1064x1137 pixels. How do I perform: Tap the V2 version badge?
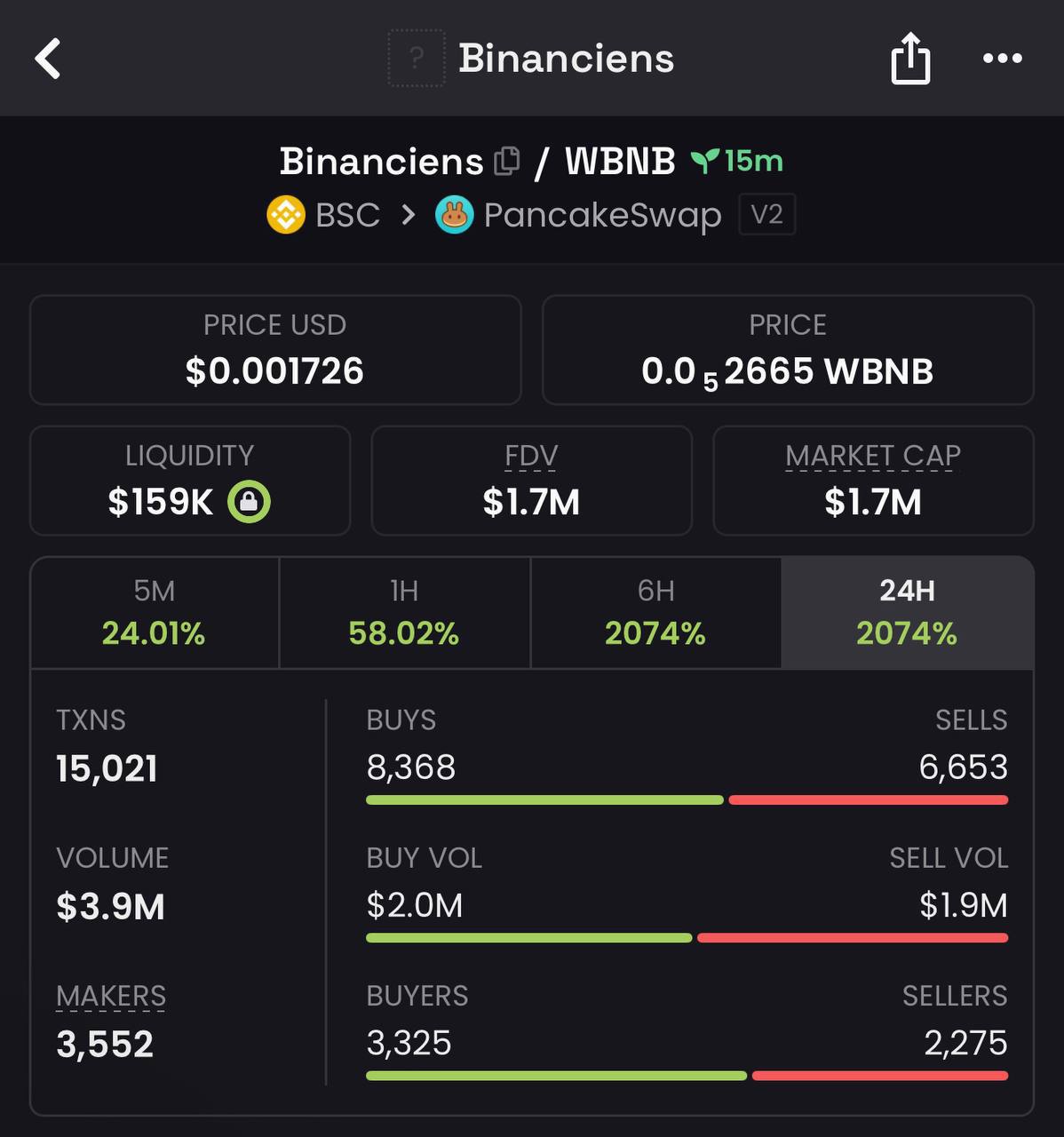click(767, 215)
